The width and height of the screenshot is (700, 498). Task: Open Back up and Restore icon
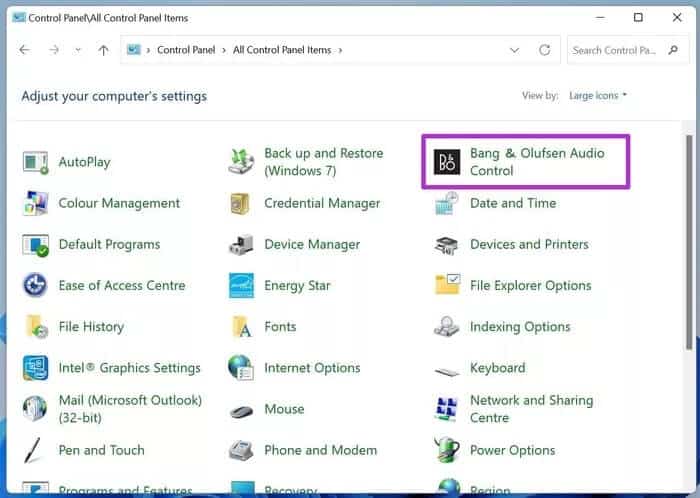click(x=241, y=162)
